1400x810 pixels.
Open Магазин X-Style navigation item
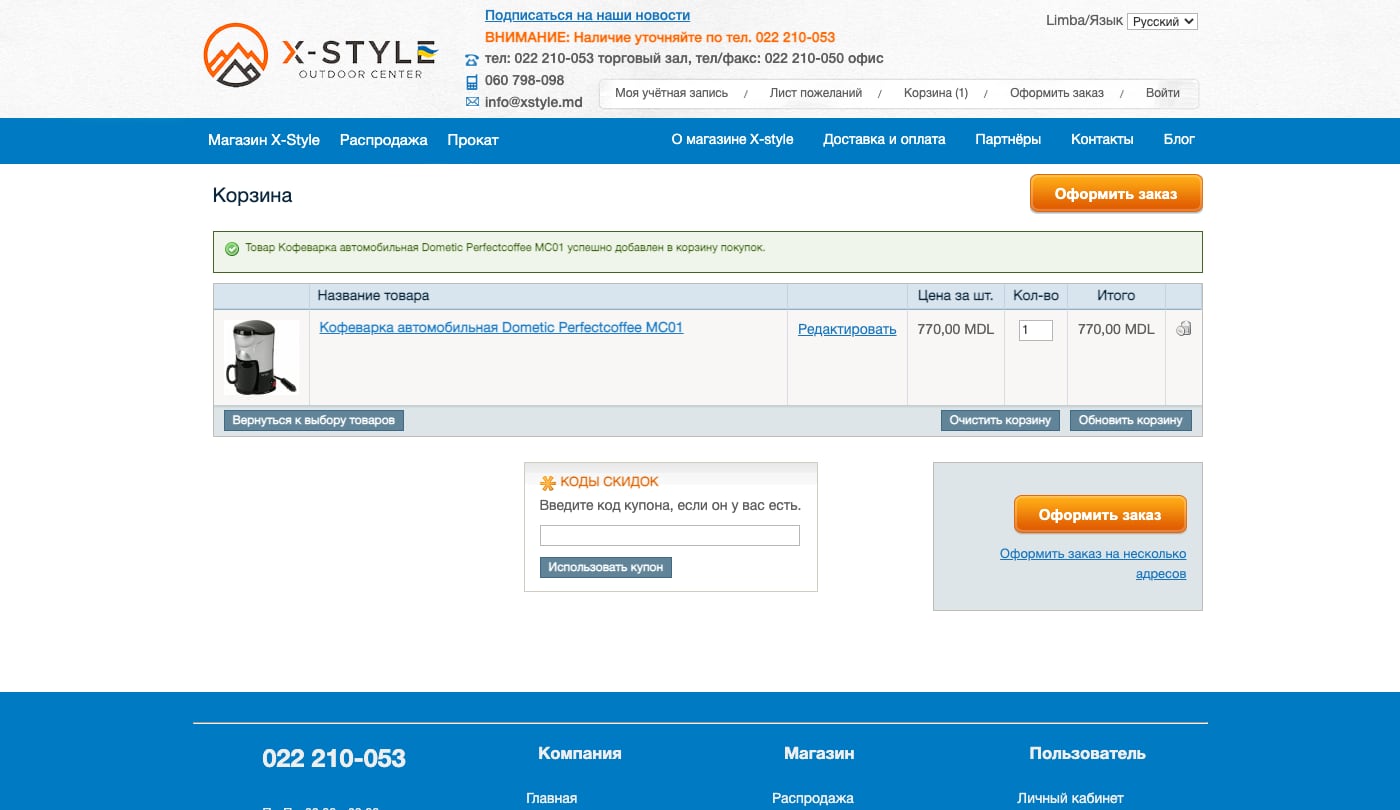(x=264, y=140)
